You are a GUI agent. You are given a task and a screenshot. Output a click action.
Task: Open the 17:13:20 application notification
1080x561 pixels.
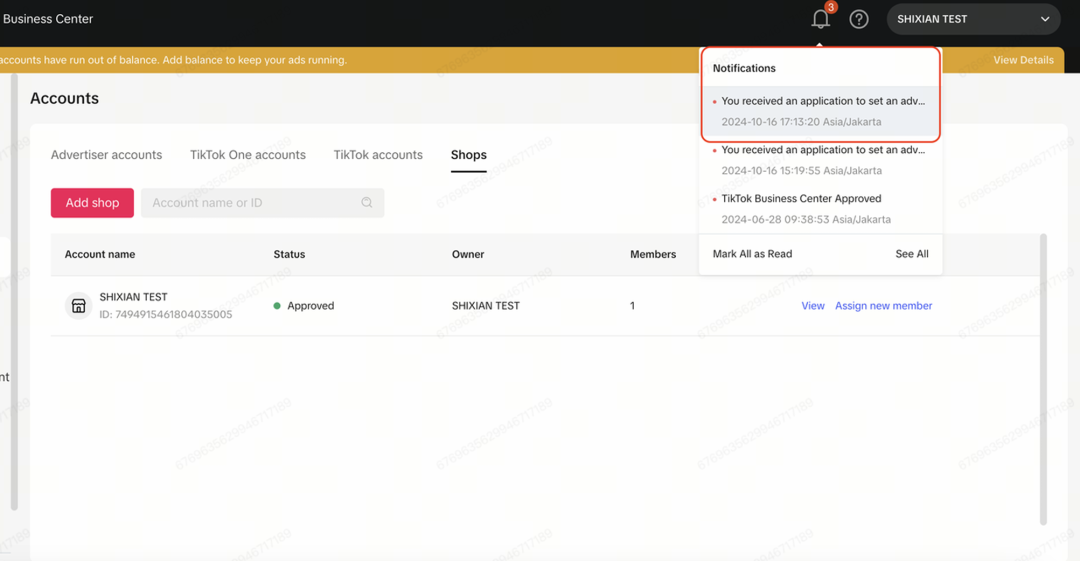coord(820,111)
